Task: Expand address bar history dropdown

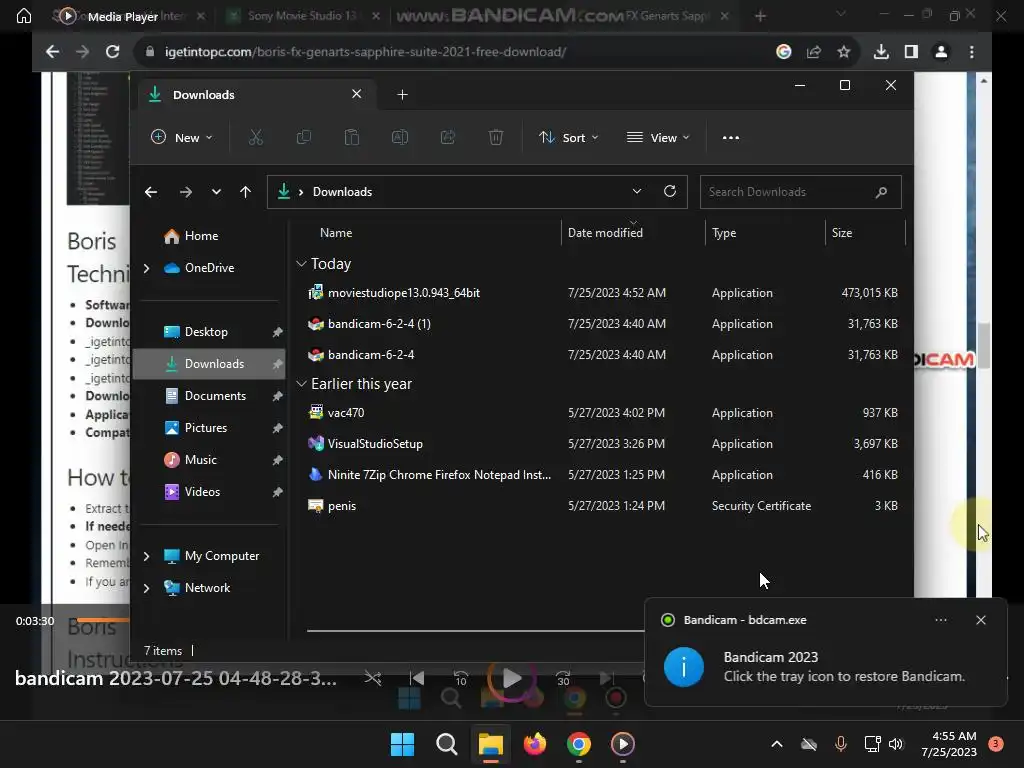Action: pos(637,191)
